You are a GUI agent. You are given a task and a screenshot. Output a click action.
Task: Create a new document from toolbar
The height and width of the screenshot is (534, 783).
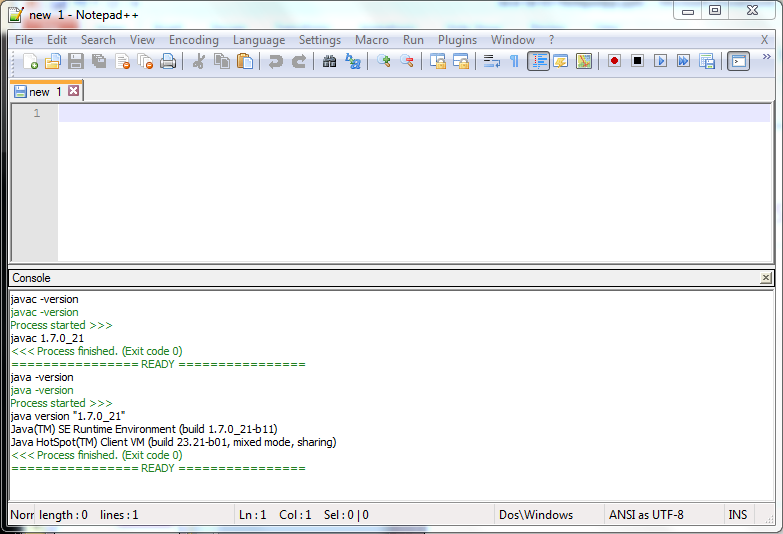coord(30,61)
